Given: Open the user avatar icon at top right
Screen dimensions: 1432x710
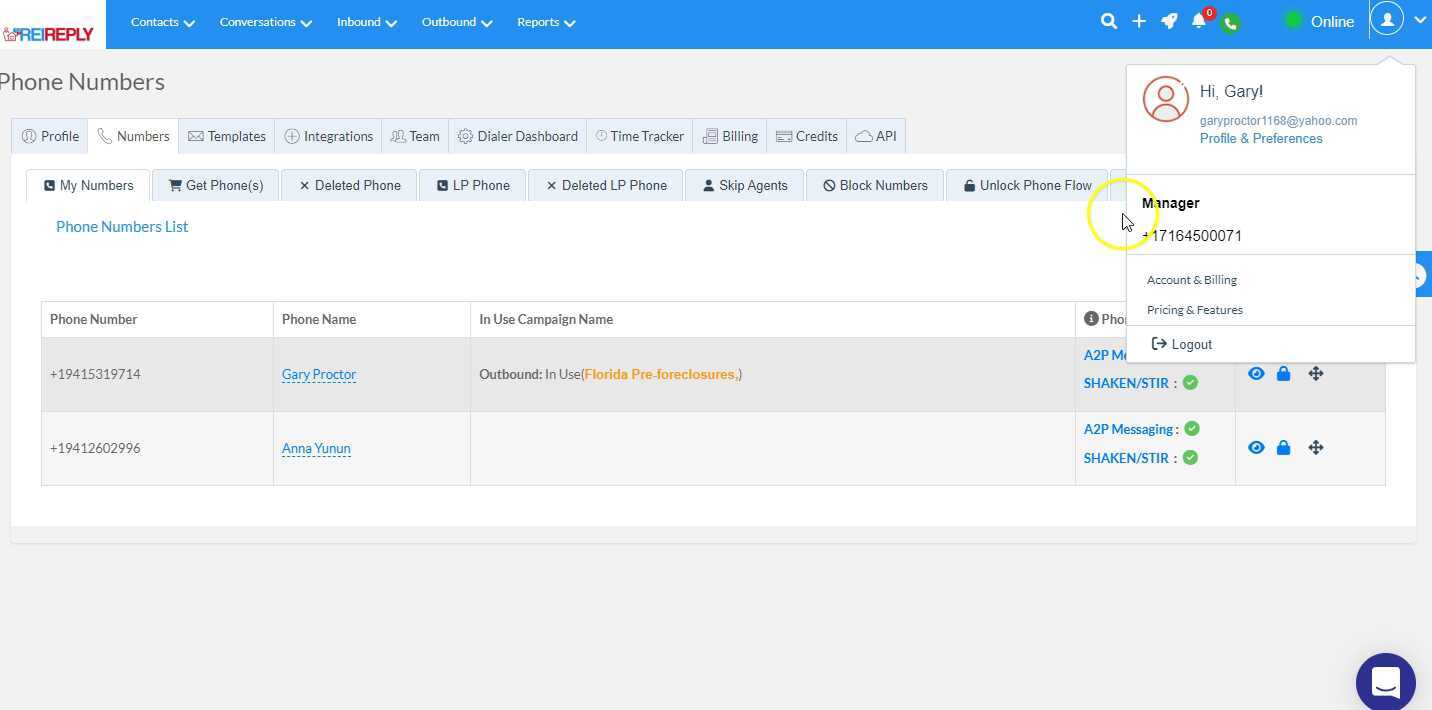Looking at the screenshot, I should (1387, 20).
